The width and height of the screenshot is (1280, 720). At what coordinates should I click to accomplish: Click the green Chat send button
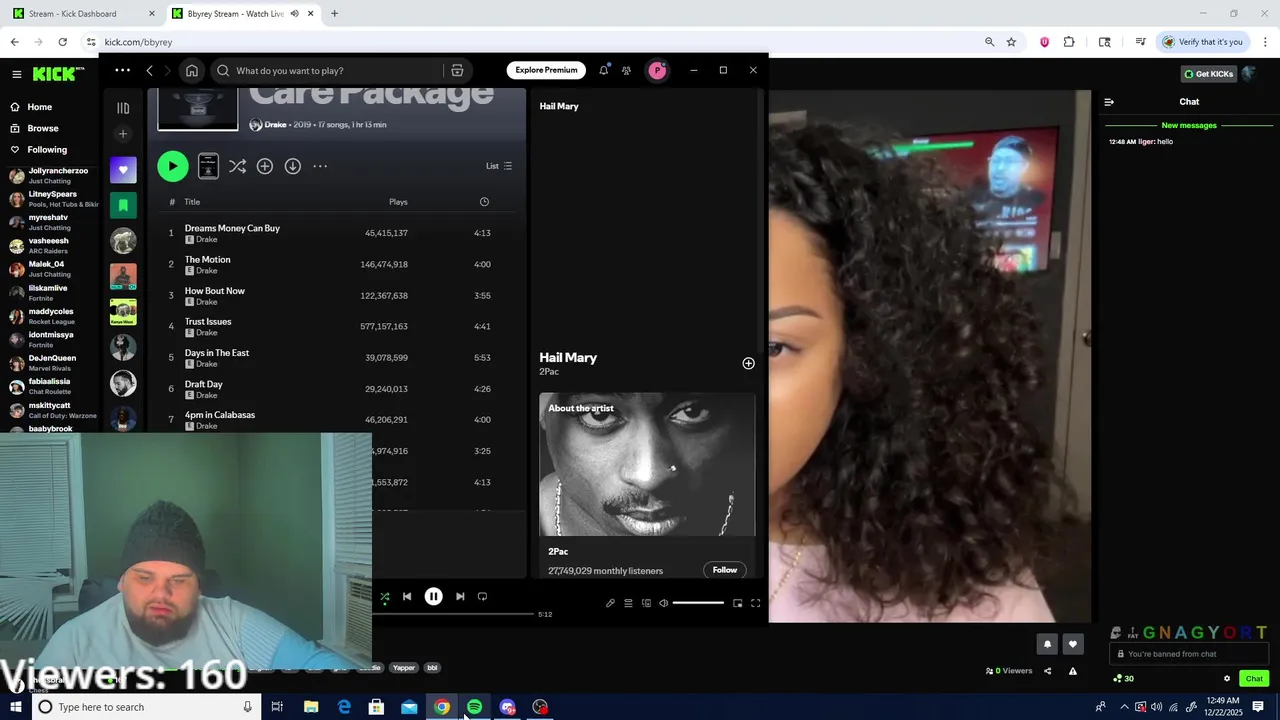coord(1254,679)
